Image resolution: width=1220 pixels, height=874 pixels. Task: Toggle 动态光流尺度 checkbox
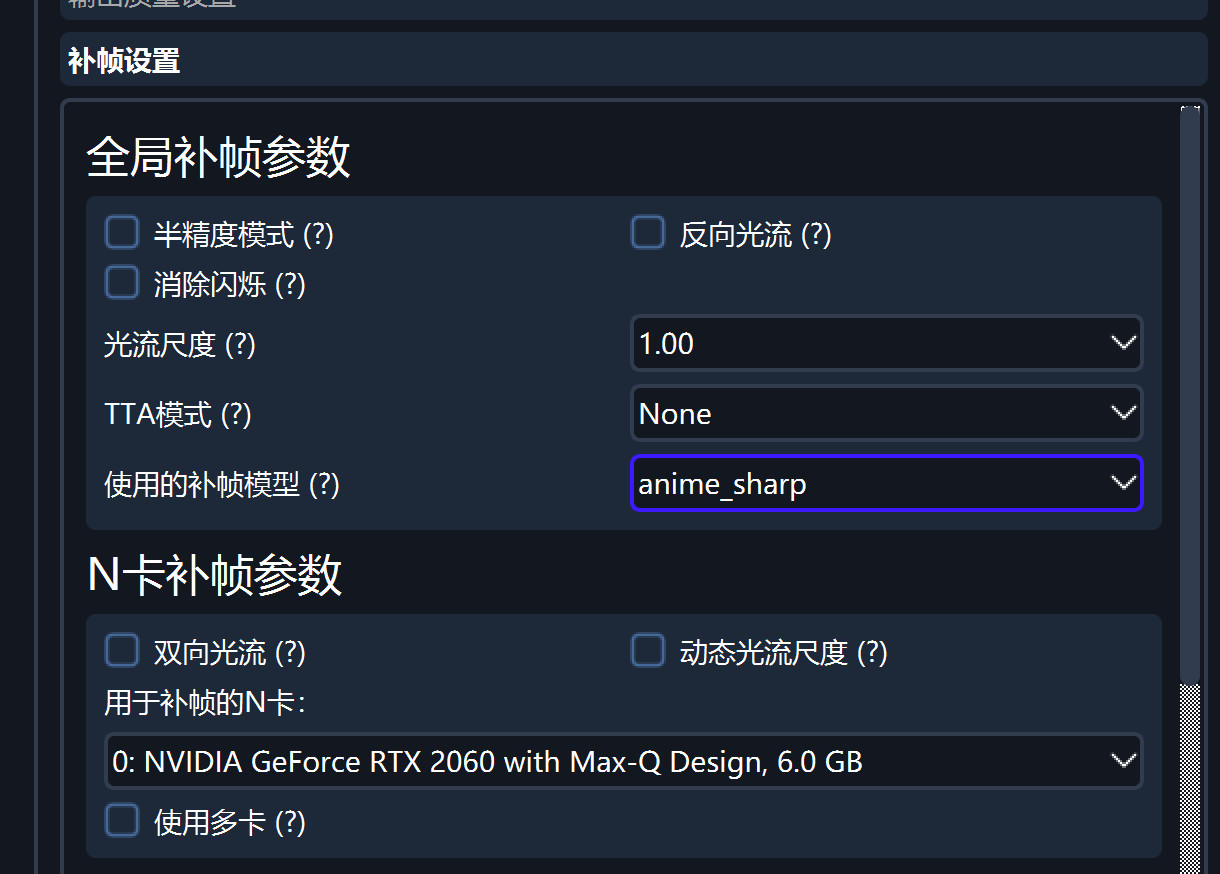648,651
